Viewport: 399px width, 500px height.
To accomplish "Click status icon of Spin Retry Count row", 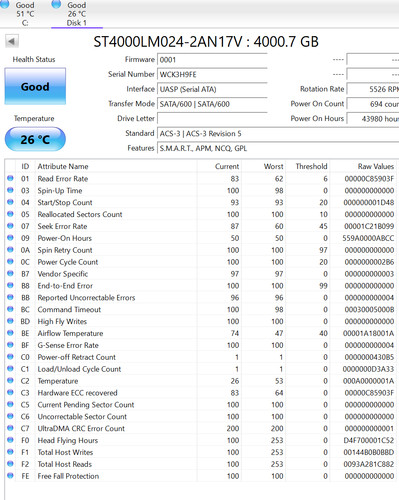I will click(x=10, y=250).
